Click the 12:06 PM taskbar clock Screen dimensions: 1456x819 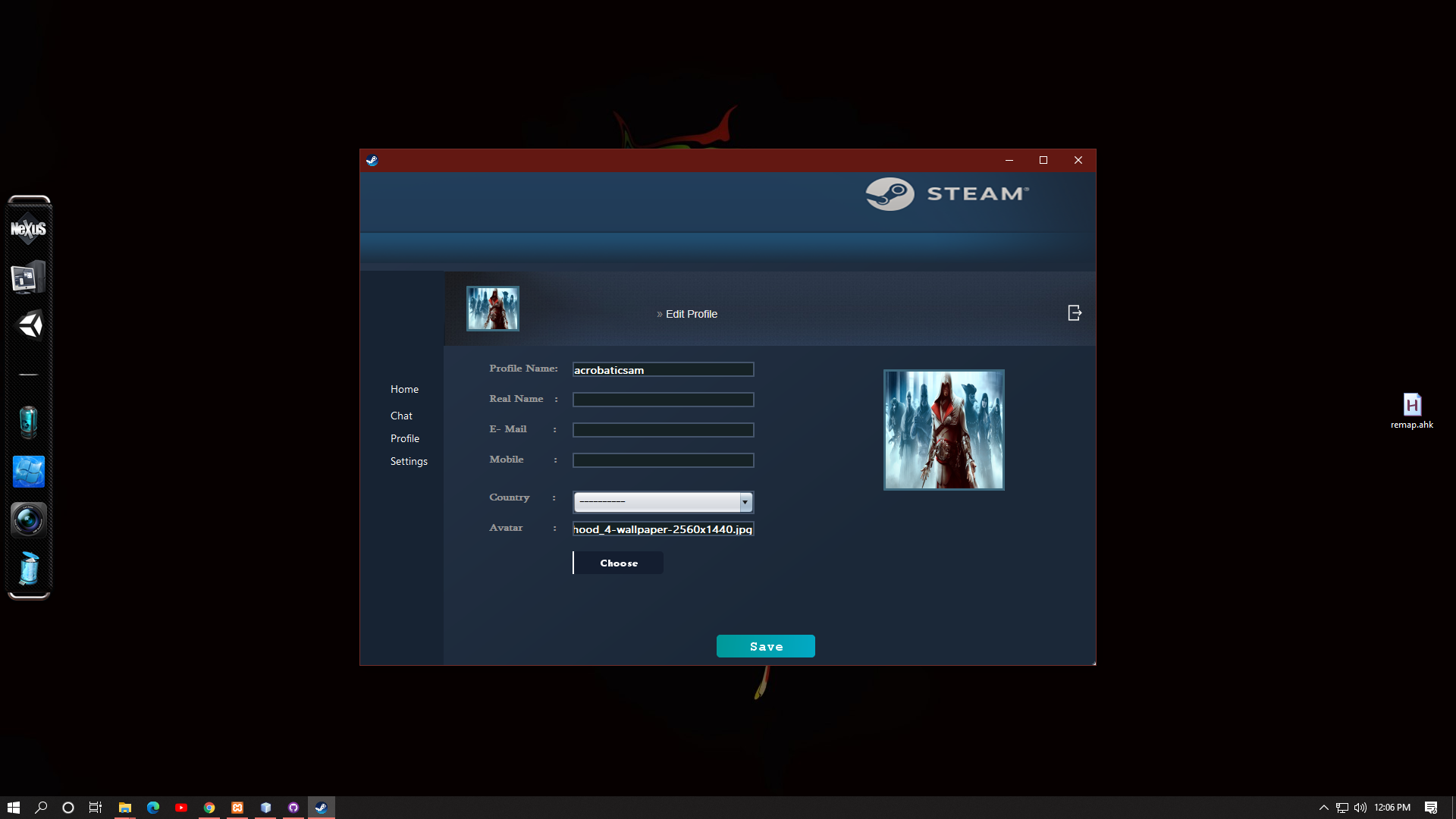point(1392,808)
